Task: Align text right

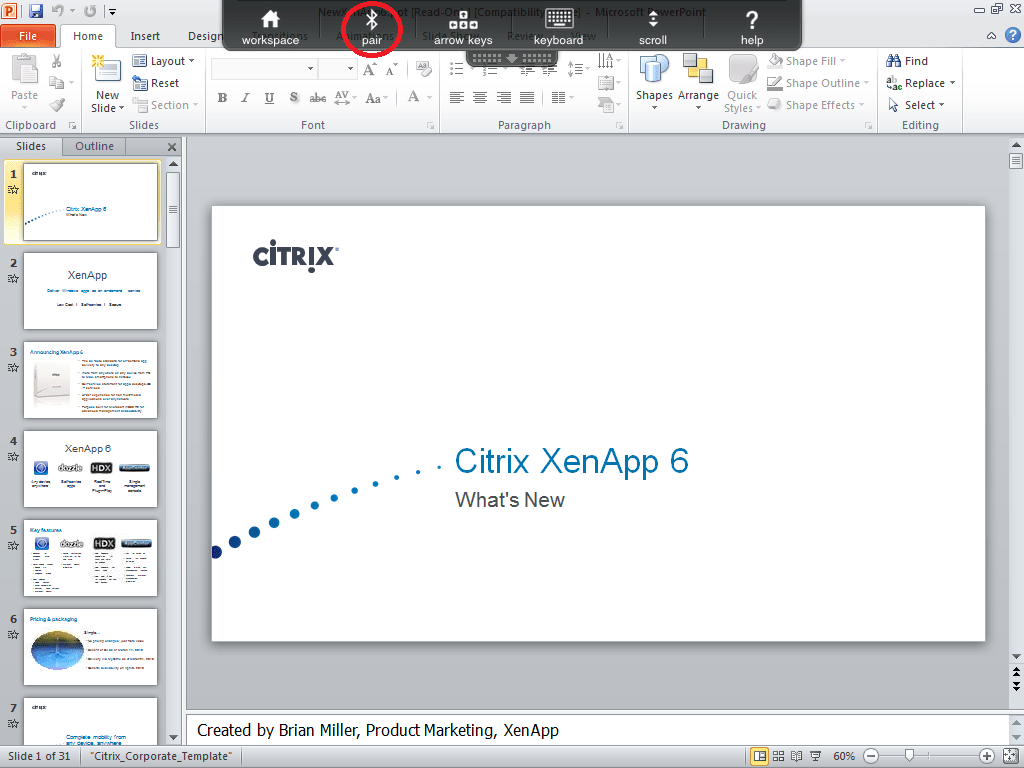Action: (x=504, y=98)
